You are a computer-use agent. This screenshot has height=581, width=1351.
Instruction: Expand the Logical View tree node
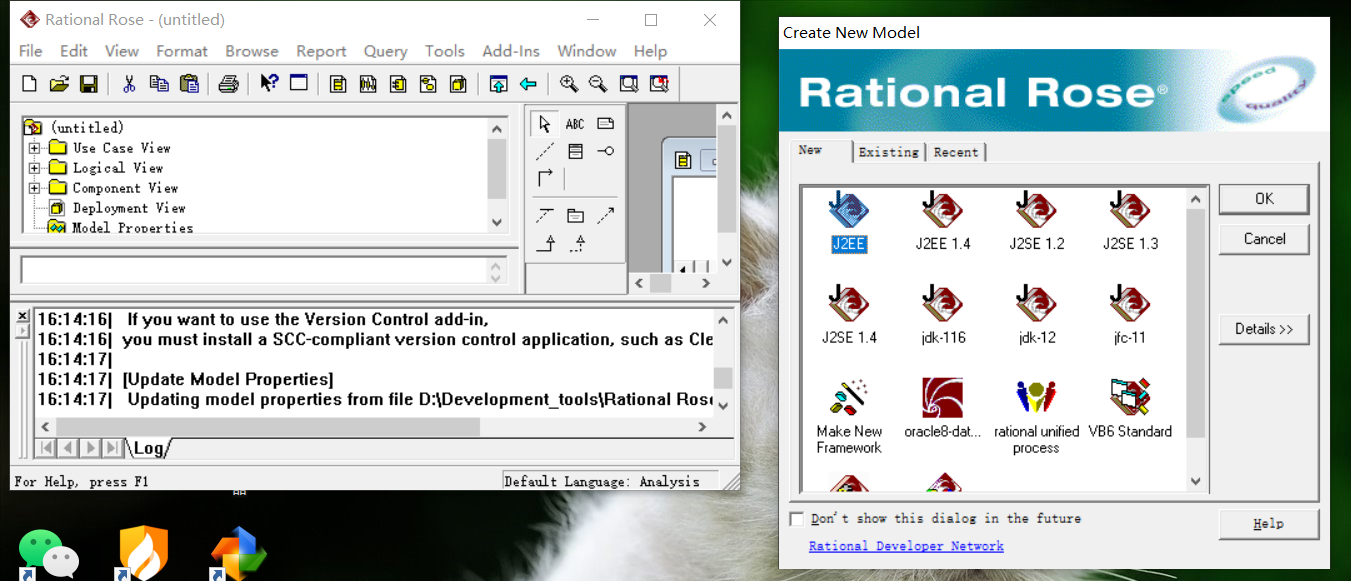coord(35,167)
